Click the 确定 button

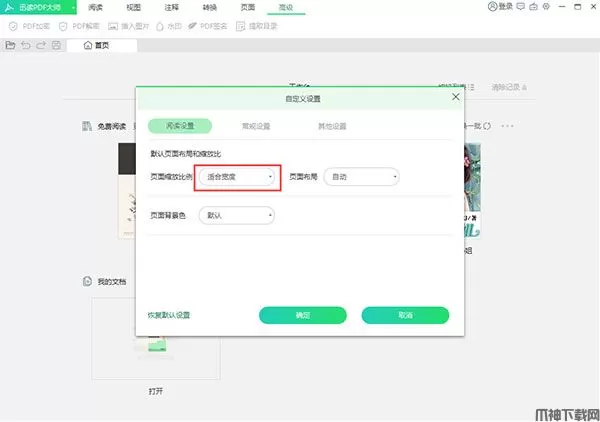pos(303,315)
